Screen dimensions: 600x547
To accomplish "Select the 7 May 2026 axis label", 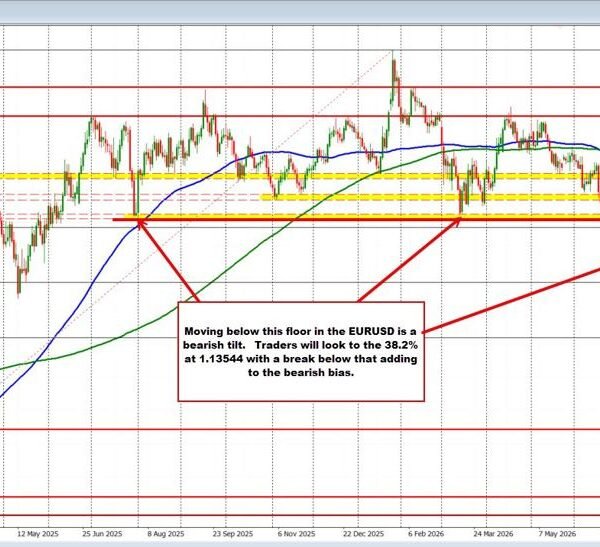I will click(x=557, y=534).
